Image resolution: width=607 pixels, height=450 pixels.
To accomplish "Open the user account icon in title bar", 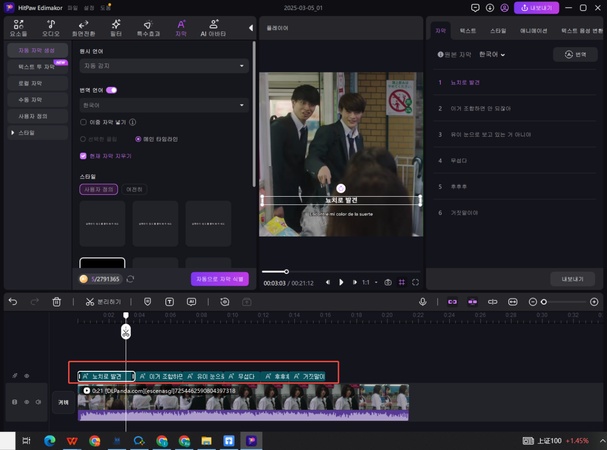I will (504, 8).
